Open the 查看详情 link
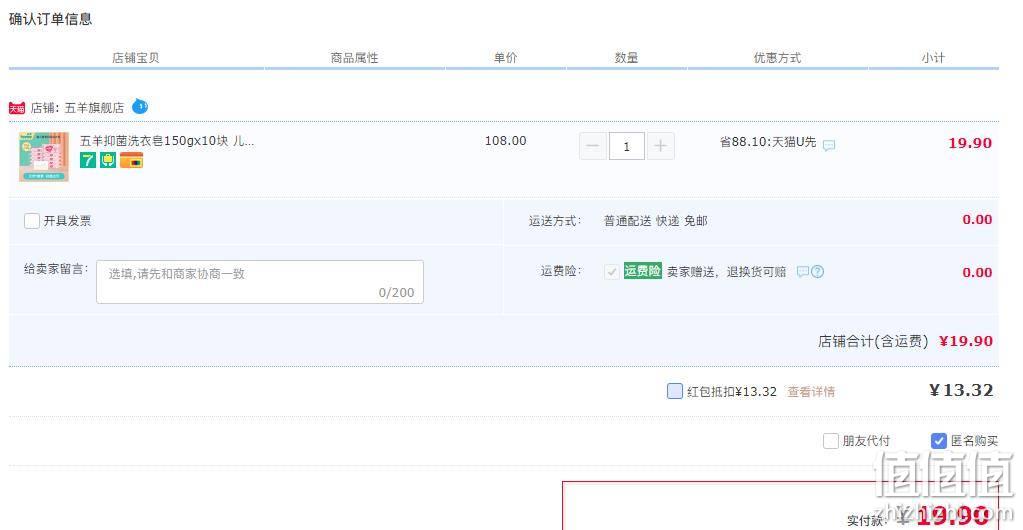 [811, 392]
